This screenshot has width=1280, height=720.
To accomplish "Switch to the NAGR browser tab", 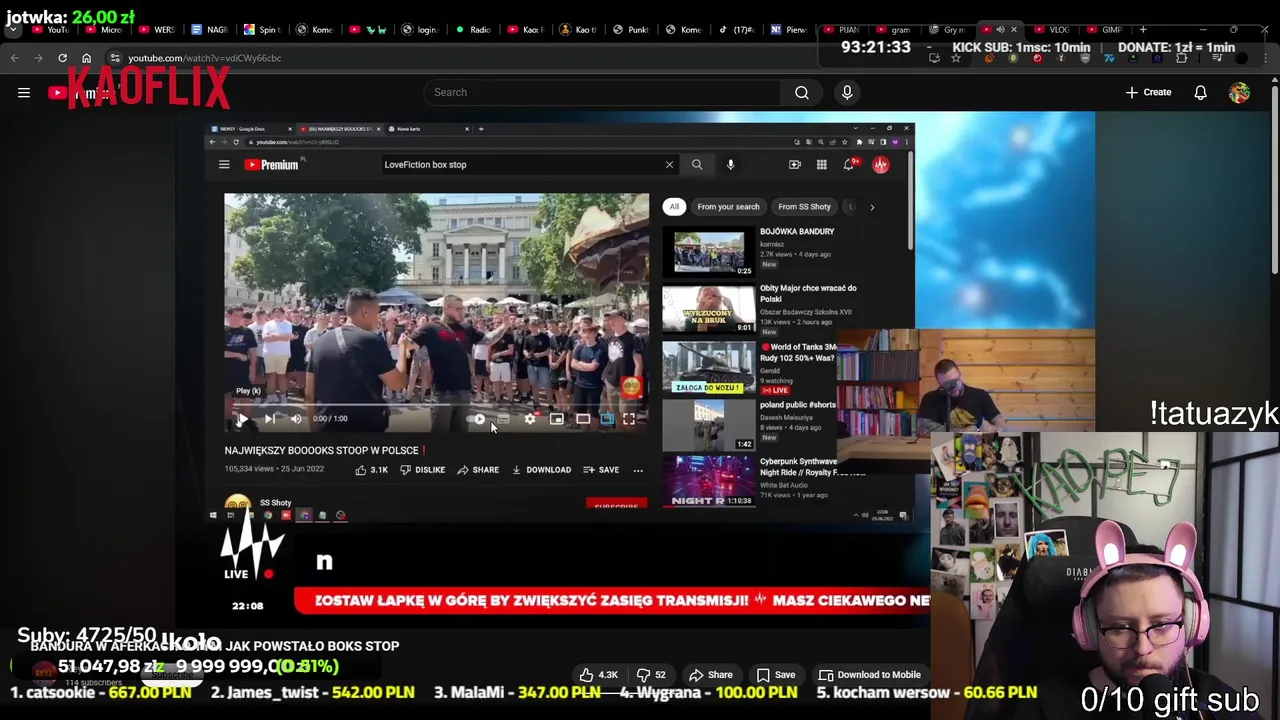I will point(210,30).
